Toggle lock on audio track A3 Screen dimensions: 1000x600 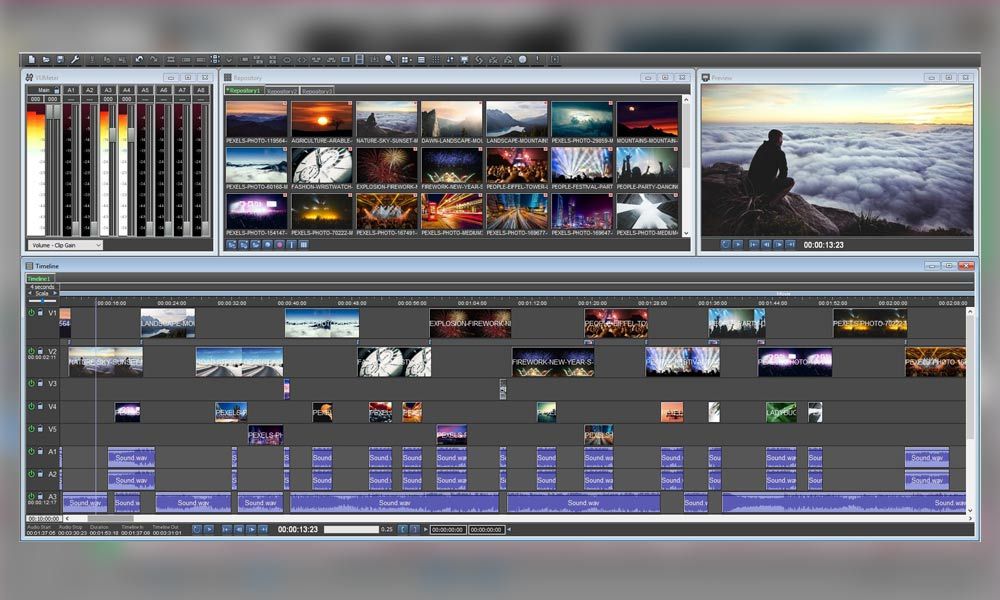tap(40, 496)
